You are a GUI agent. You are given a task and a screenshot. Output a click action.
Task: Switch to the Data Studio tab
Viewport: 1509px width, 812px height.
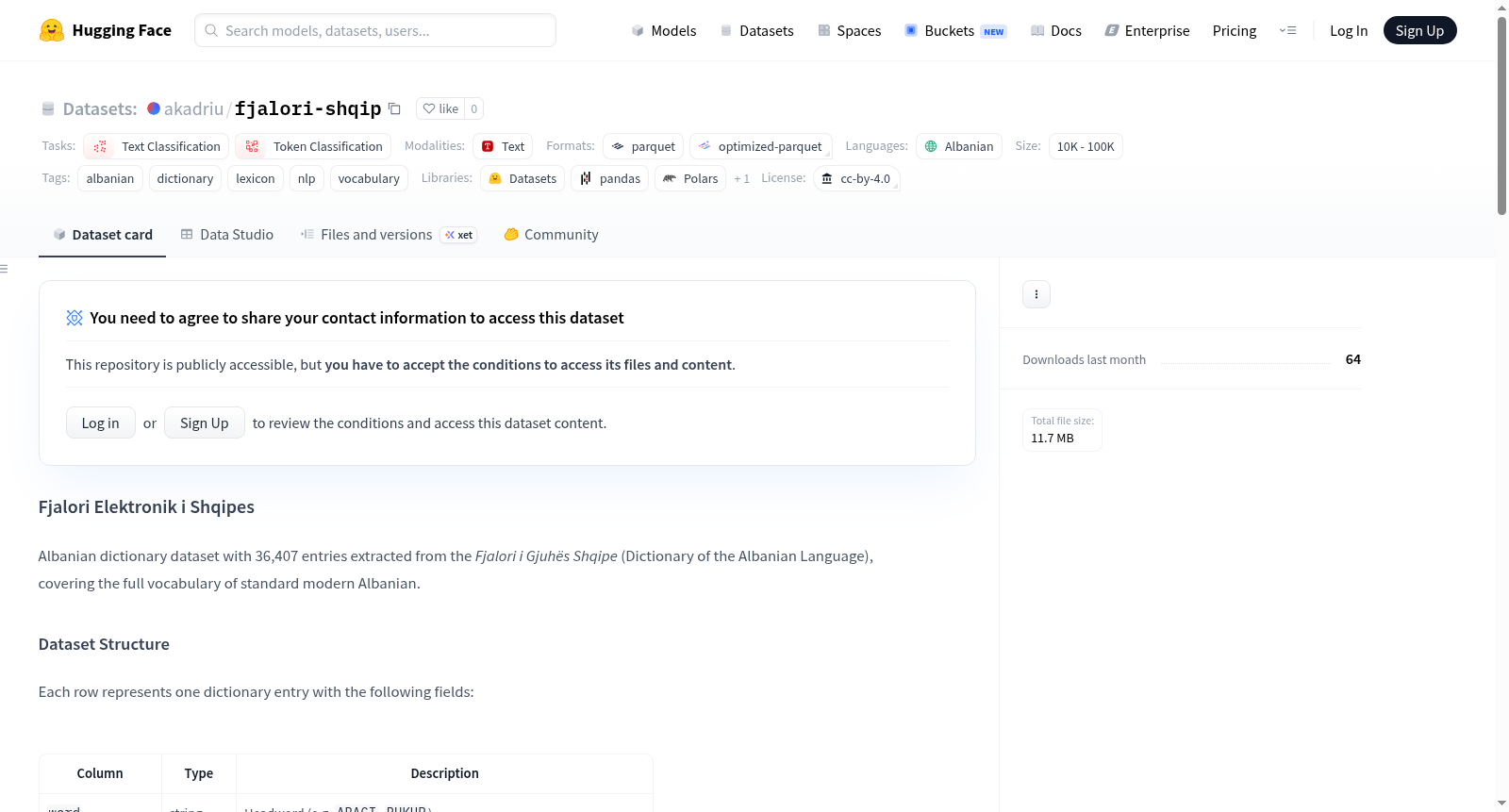226,235
